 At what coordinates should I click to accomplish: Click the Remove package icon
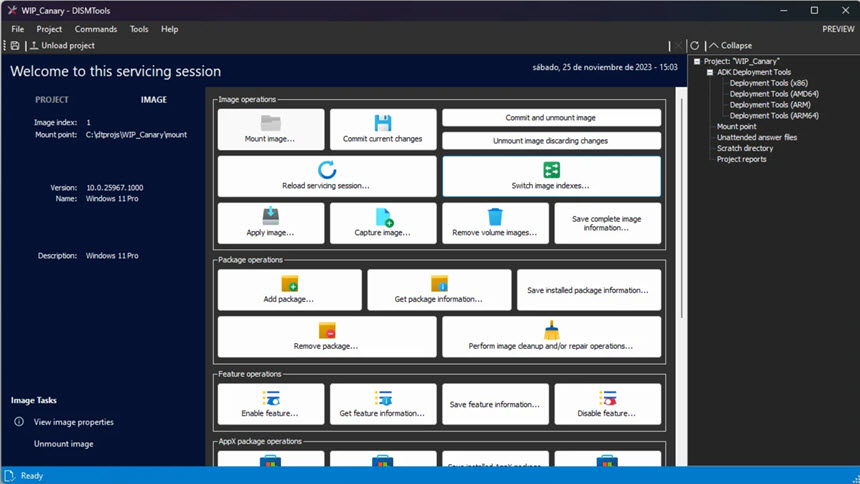pyautogui.click(x=327, y=331)
